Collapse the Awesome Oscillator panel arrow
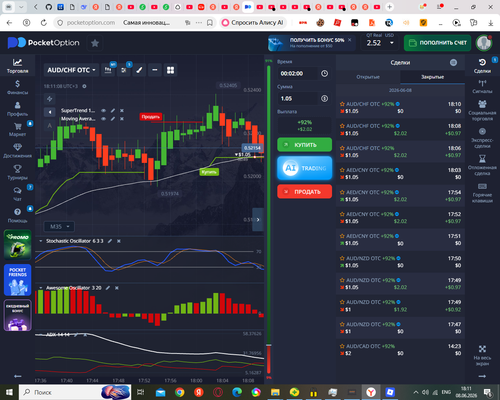Viewport: 500px width, 400px height. point(41,288)
